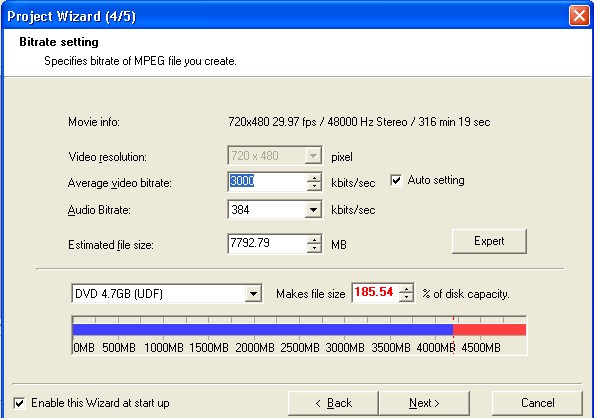
Task: Increase average video bitrate with up arrow
Action: click(314, 178)
